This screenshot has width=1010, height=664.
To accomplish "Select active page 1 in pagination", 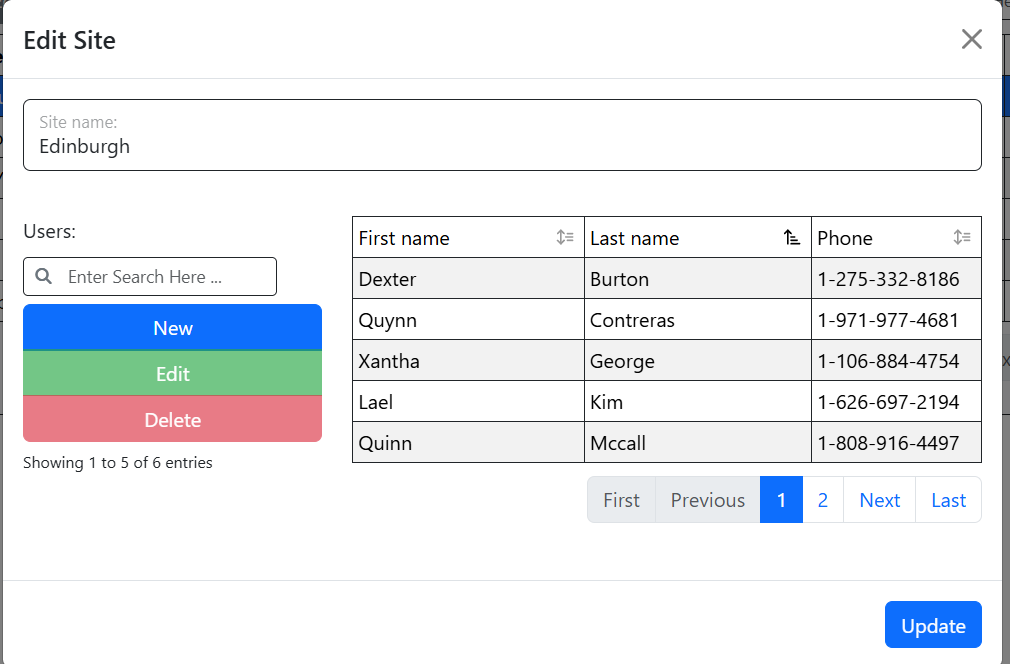I will [x=781, y=500].
